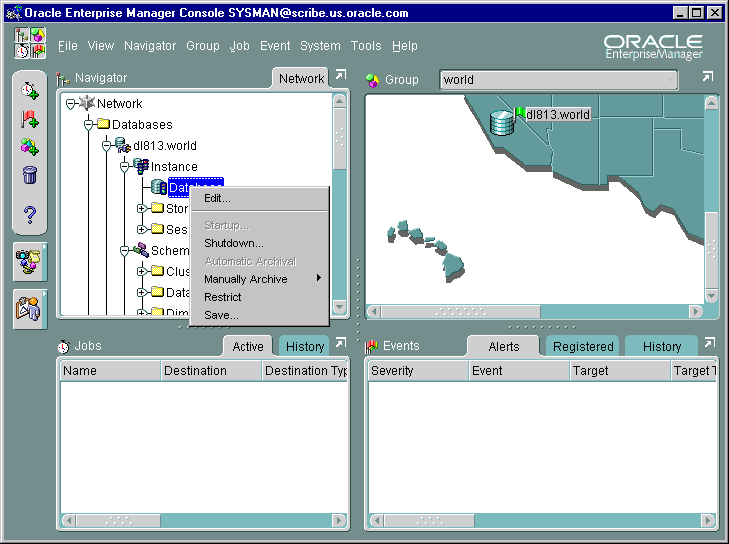Click the dl813.world database icon on the map
The width and height of the screenshot is (729, 544).
pos(502,123)
